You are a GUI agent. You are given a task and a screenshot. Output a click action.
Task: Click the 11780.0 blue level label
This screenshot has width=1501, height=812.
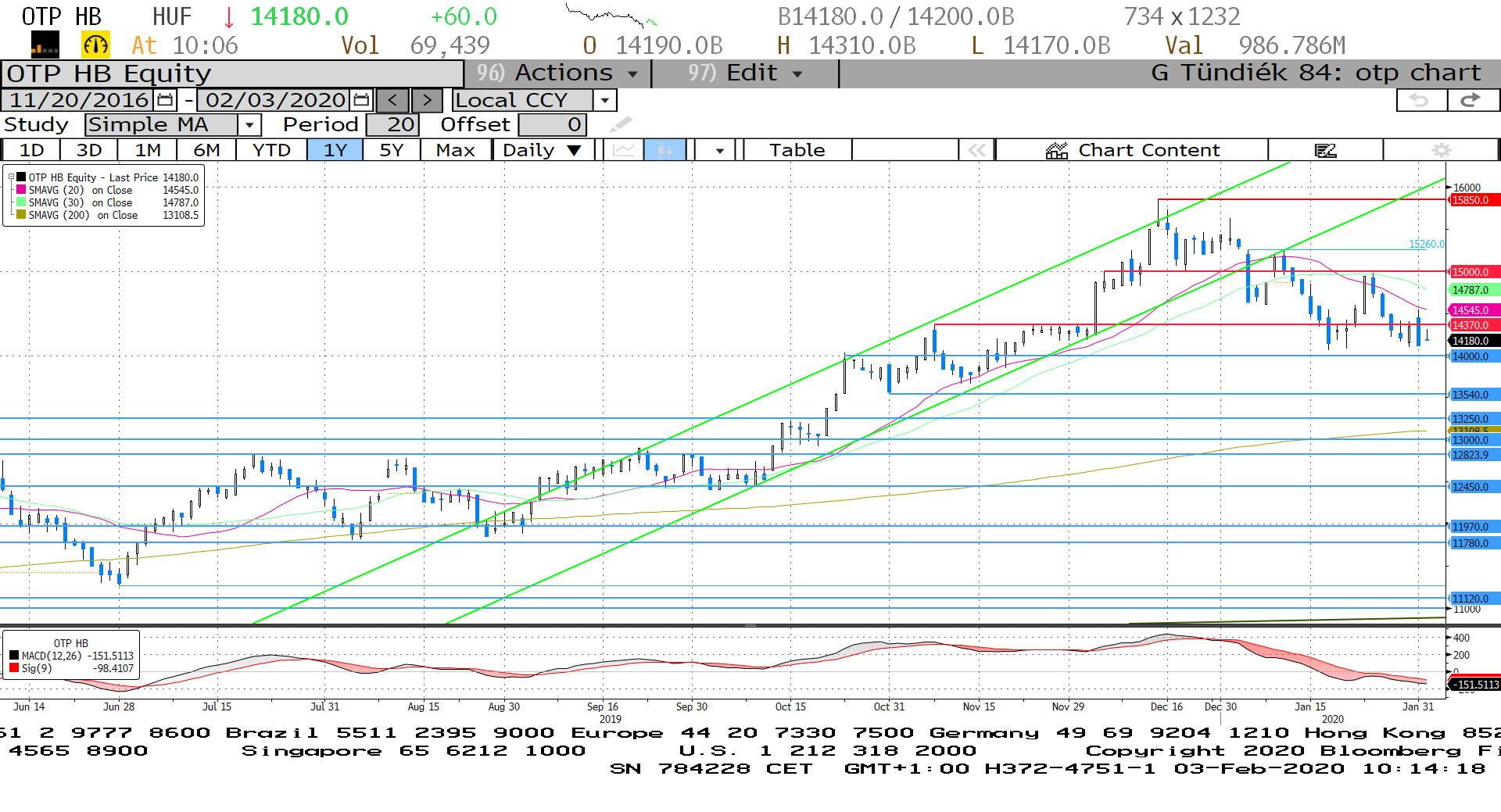1473,543
